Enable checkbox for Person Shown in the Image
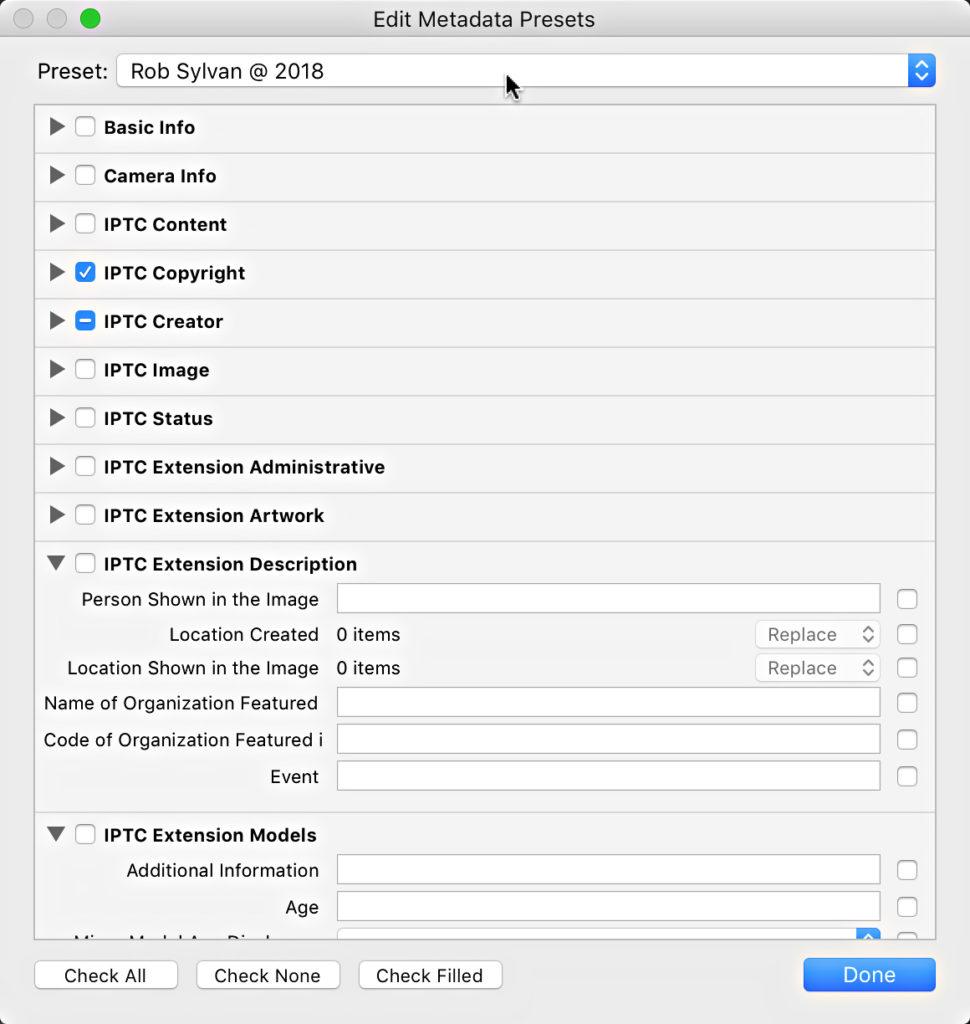Image resolution: width=970 pixels, height=1024 pixels. 907,600
